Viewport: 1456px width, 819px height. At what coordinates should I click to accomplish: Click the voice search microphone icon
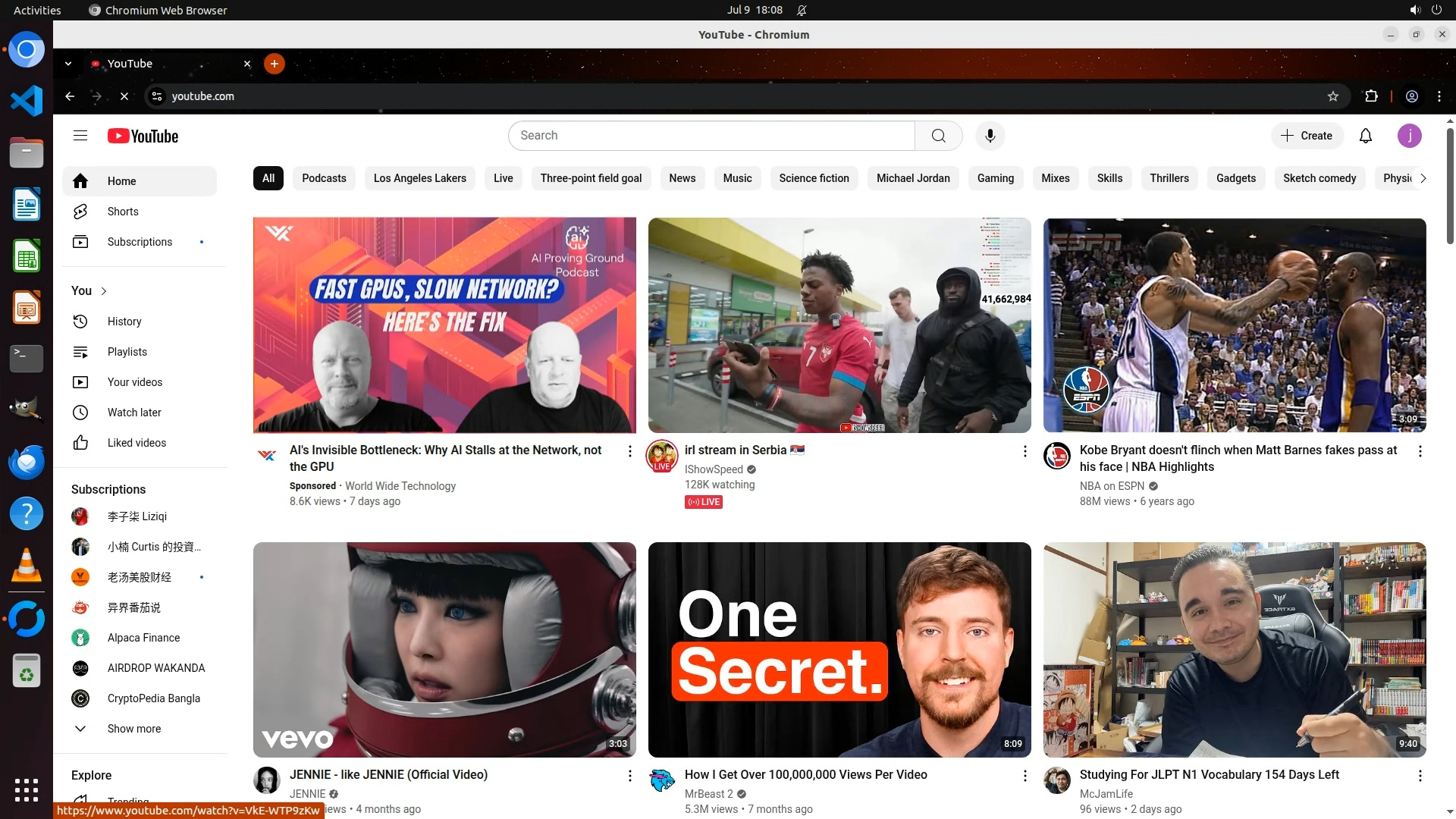(x=990, y=136)
